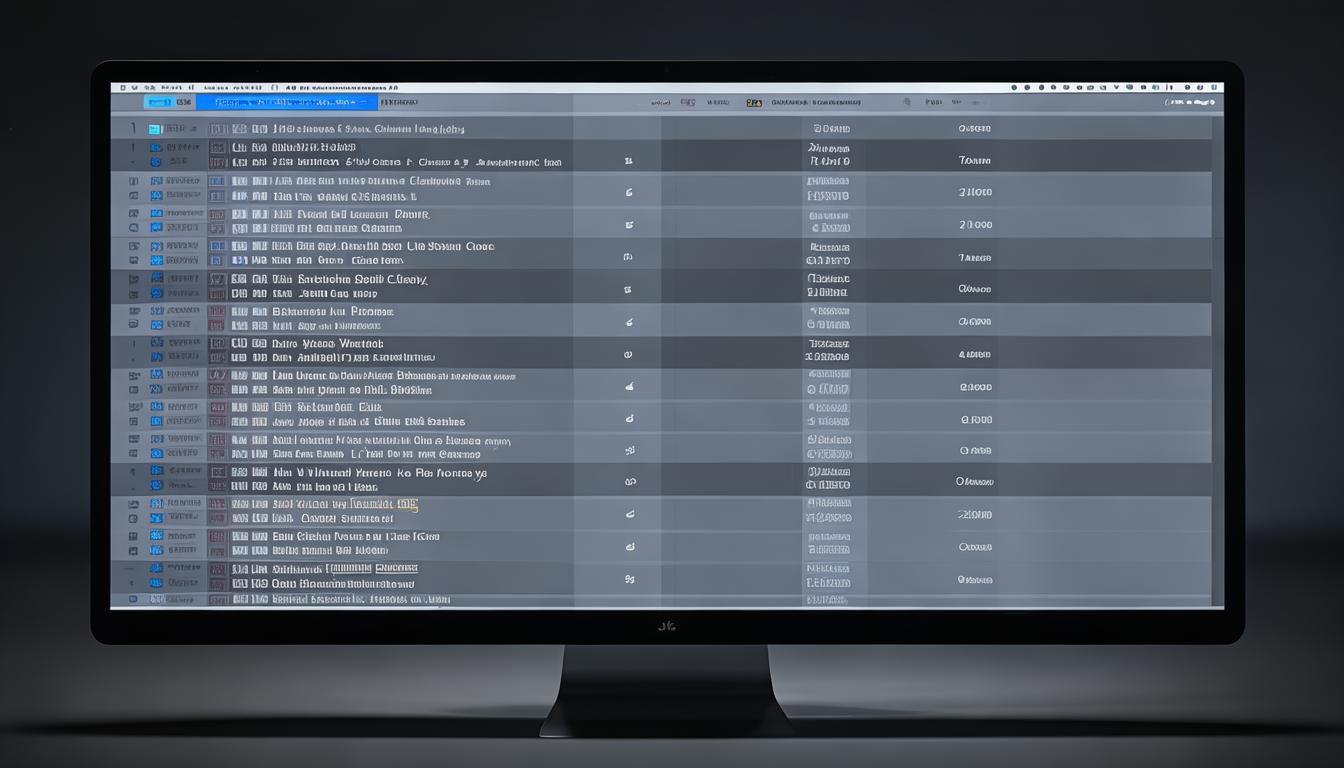The image size is (1344, 768).
Task: Select the highlighted blue tab in the toolbar
Action: point(286,102)
